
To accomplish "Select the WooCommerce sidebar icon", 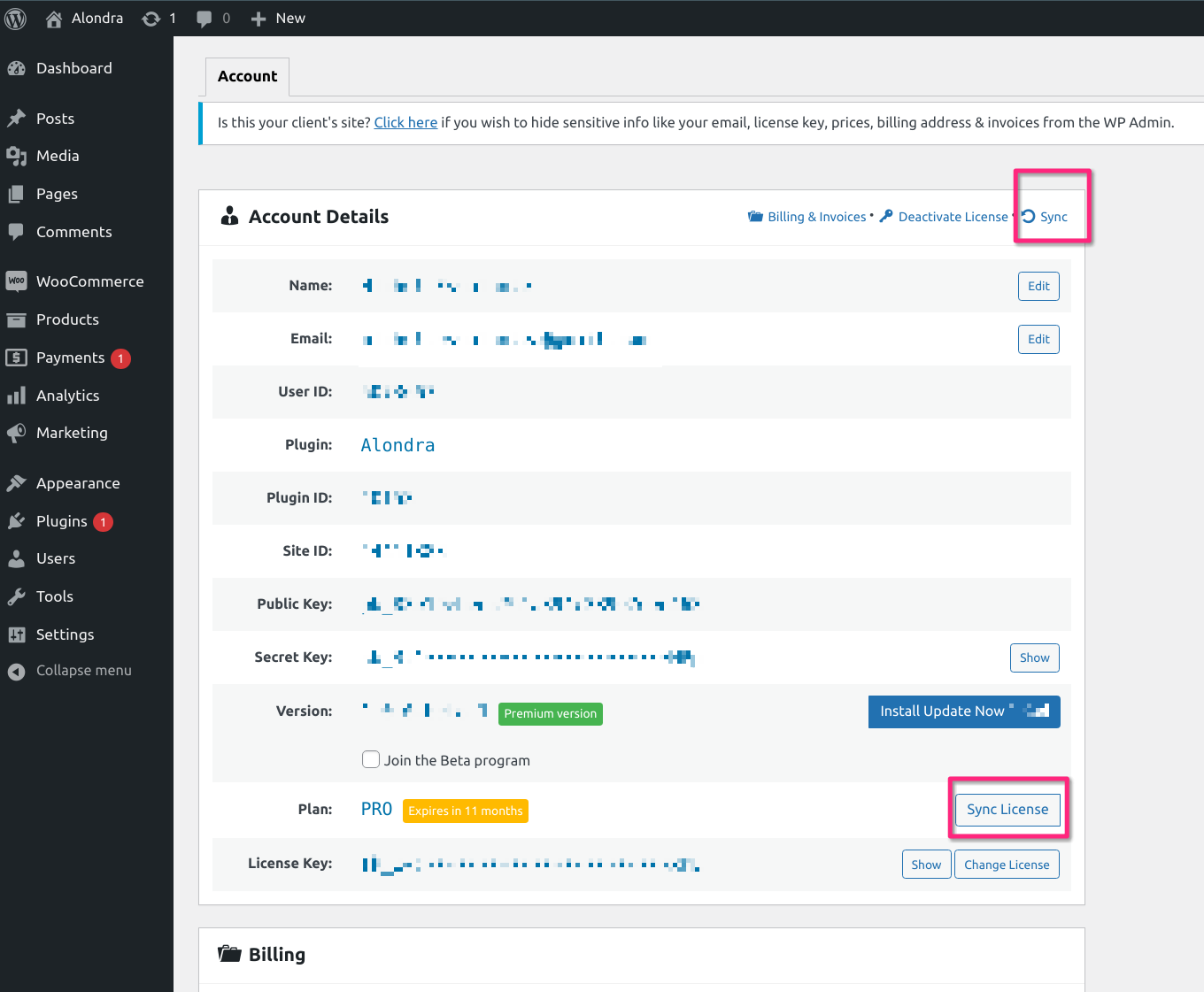I will (x=17, y=281).
